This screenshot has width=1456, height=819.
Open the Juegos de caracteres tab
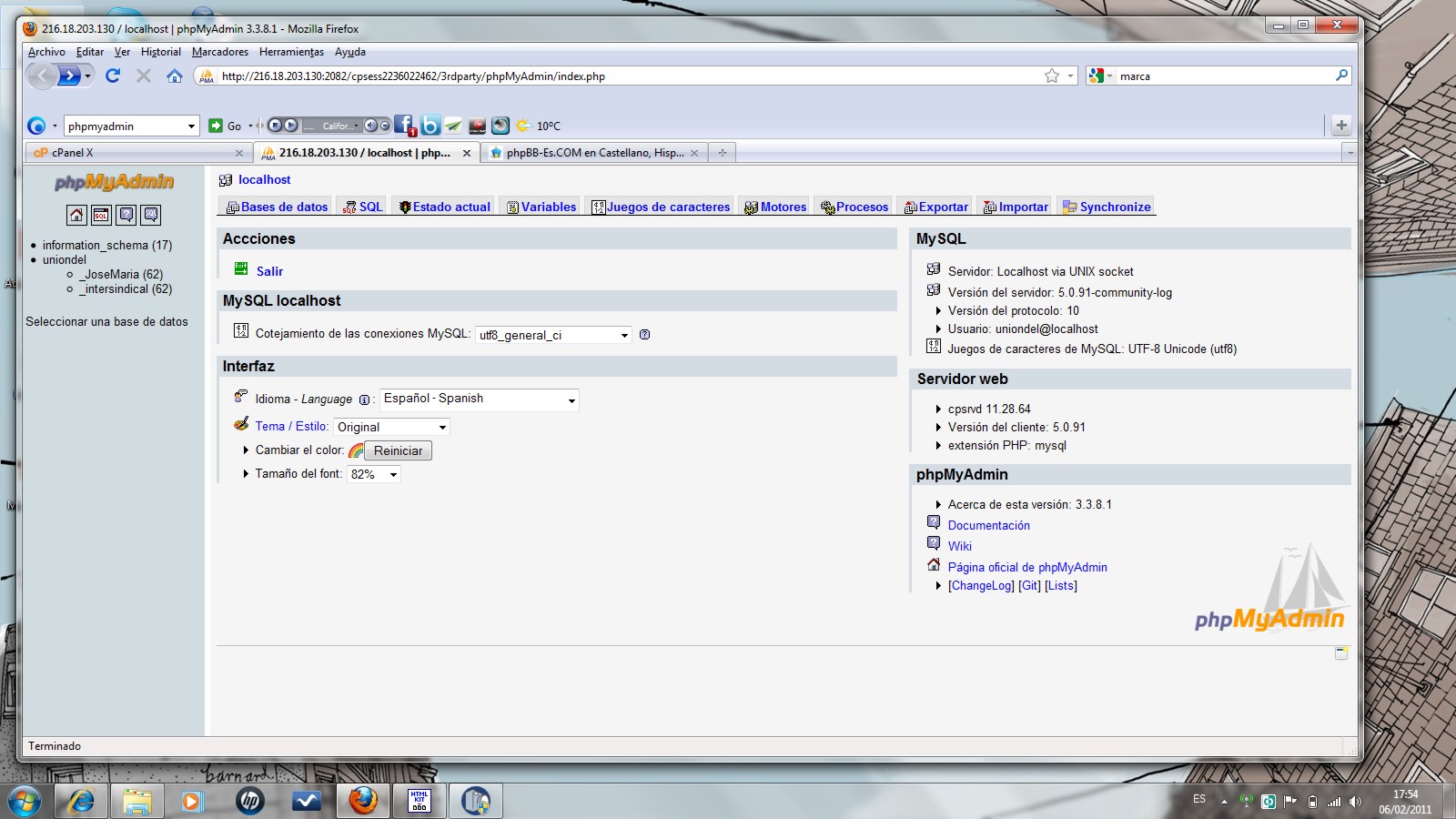pos(661,207)
